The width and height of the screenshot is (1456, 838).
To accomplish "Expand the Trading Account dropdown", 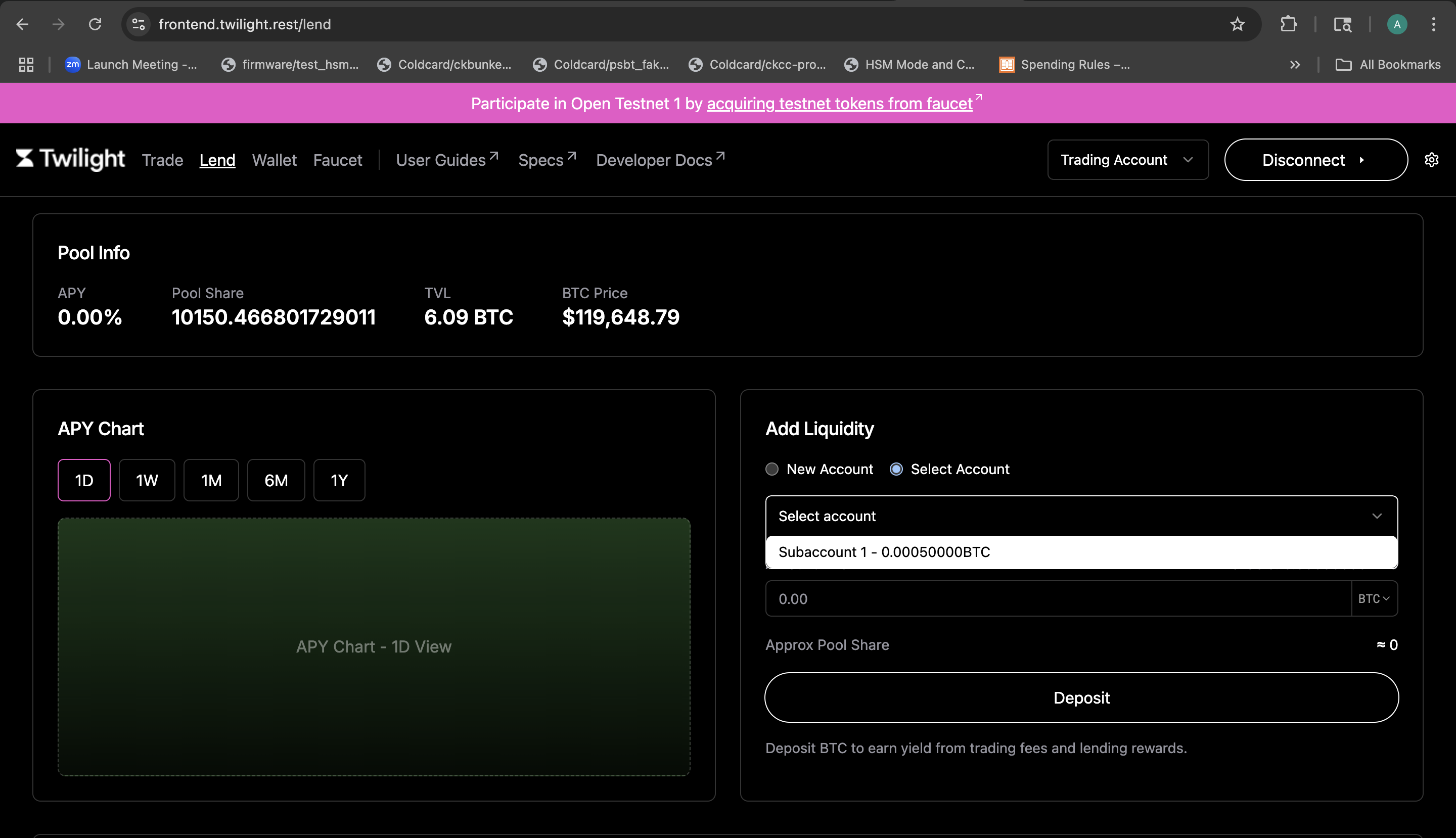I will [1127, 160].
